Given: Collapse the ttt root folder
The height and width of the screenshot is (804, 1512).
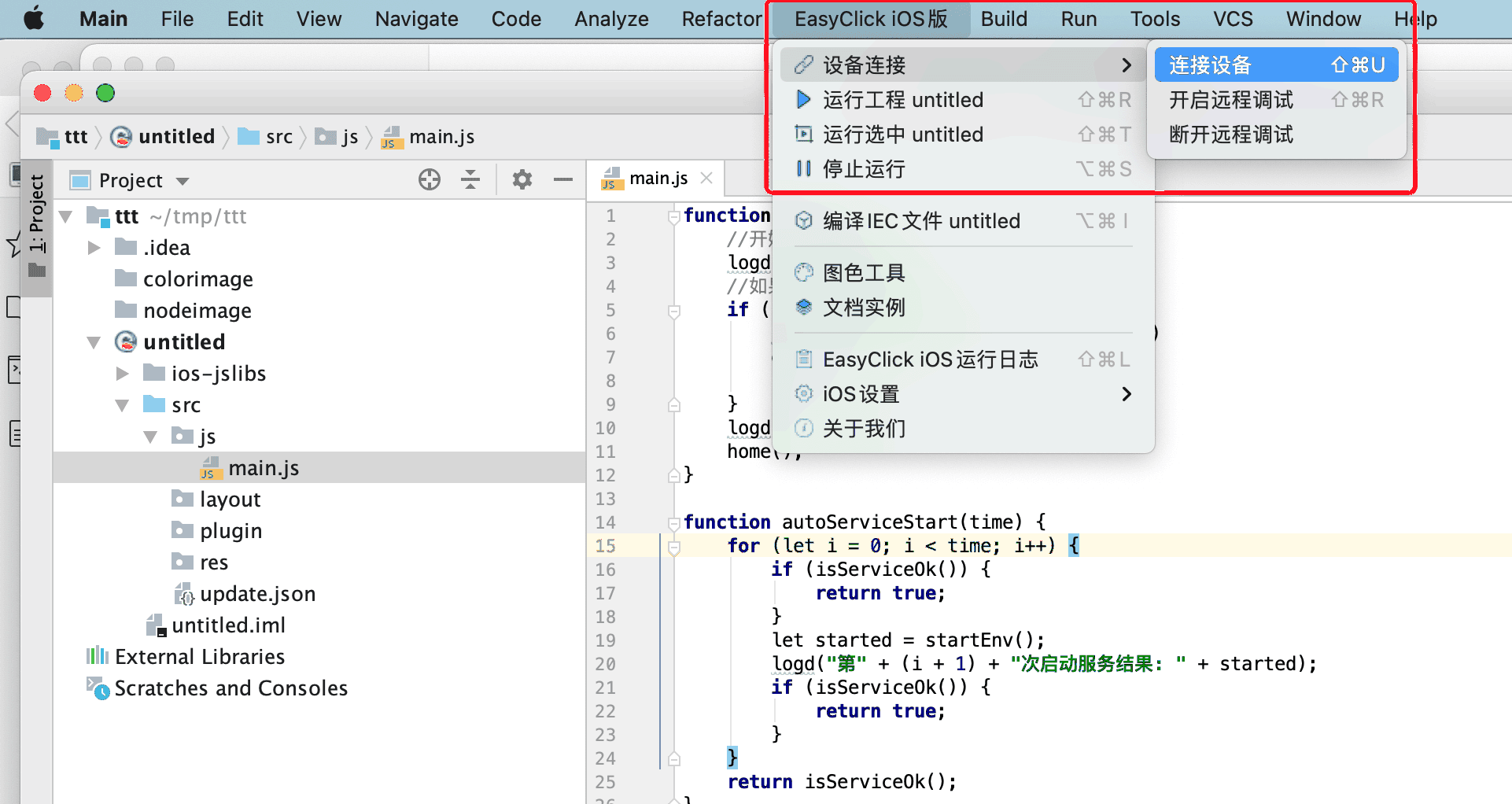Looking at the screenshot, I should pyautogui.click(x=66, y=216).
